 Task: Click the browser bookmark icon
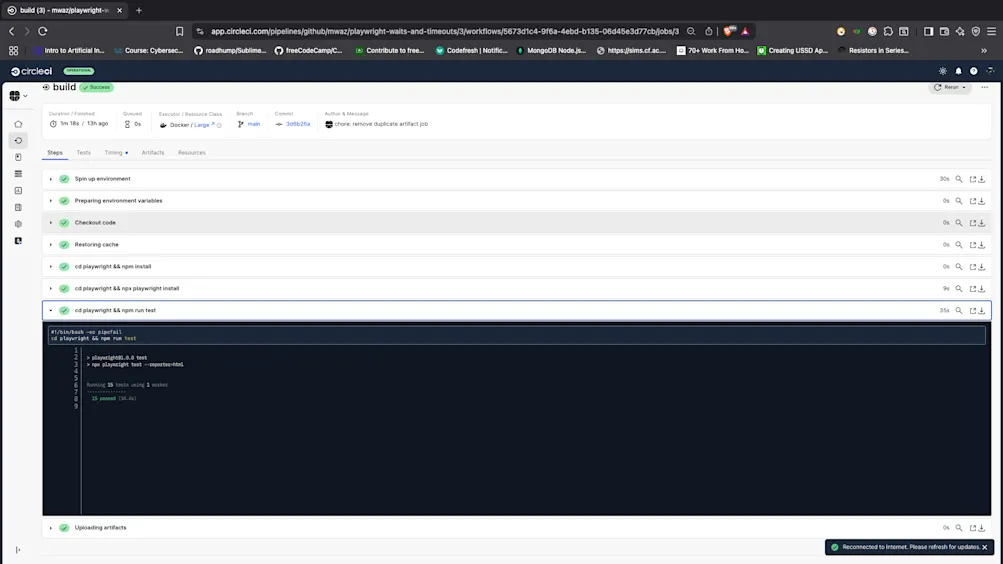(179, 31)
